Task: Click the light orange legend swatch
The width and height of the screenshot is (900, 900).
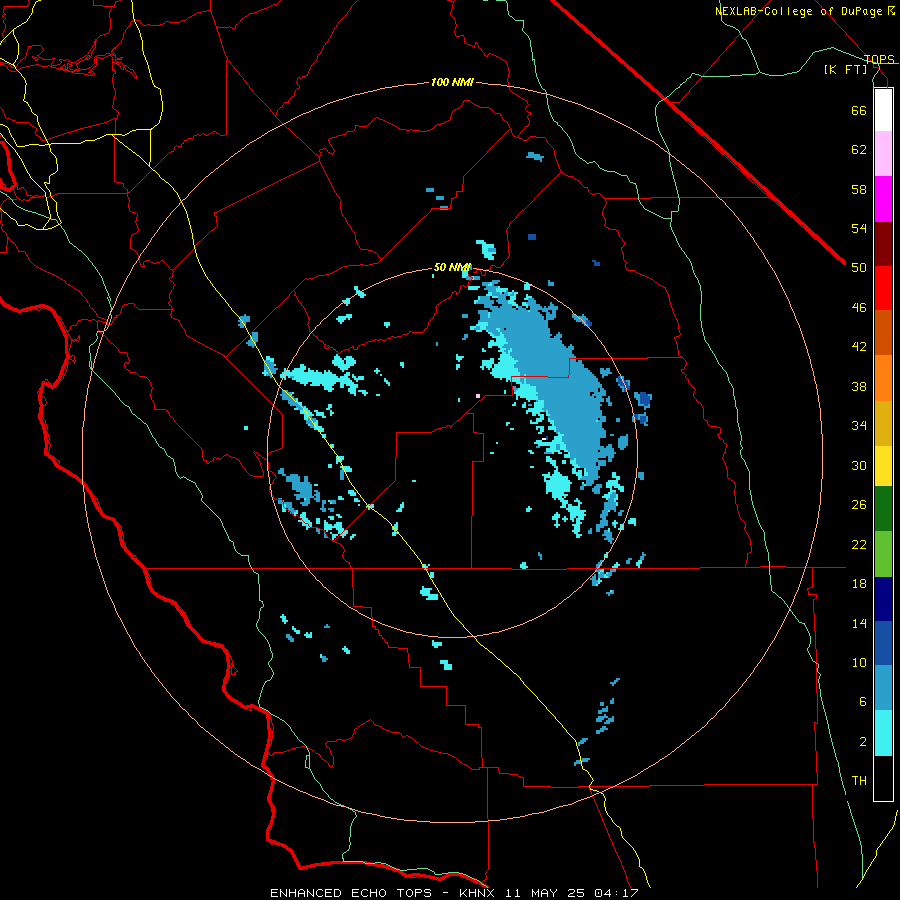Action: [x=883, y=378]
